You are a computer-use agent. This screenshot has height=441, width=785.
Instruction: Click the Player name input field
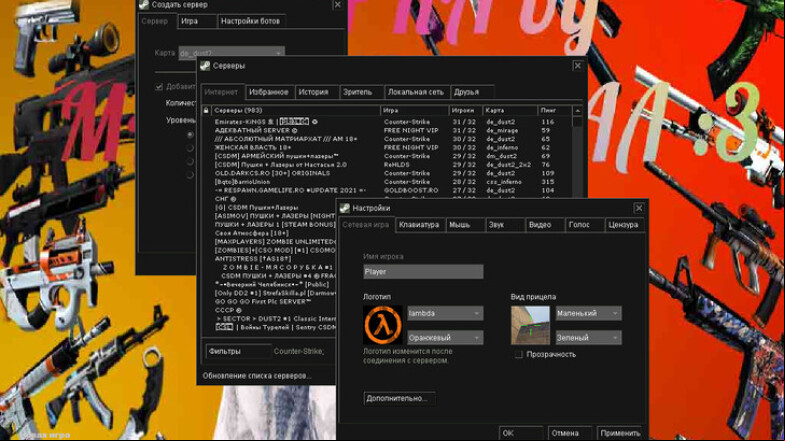(423, 272)
